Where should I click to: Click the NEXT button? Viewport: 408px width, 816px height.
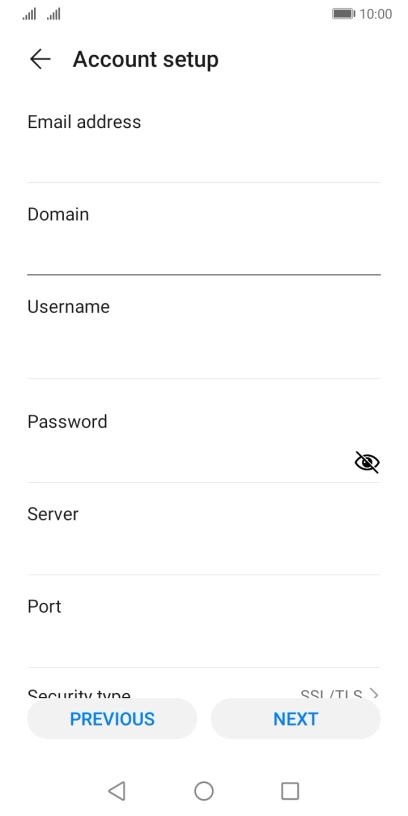pos(296,719)
